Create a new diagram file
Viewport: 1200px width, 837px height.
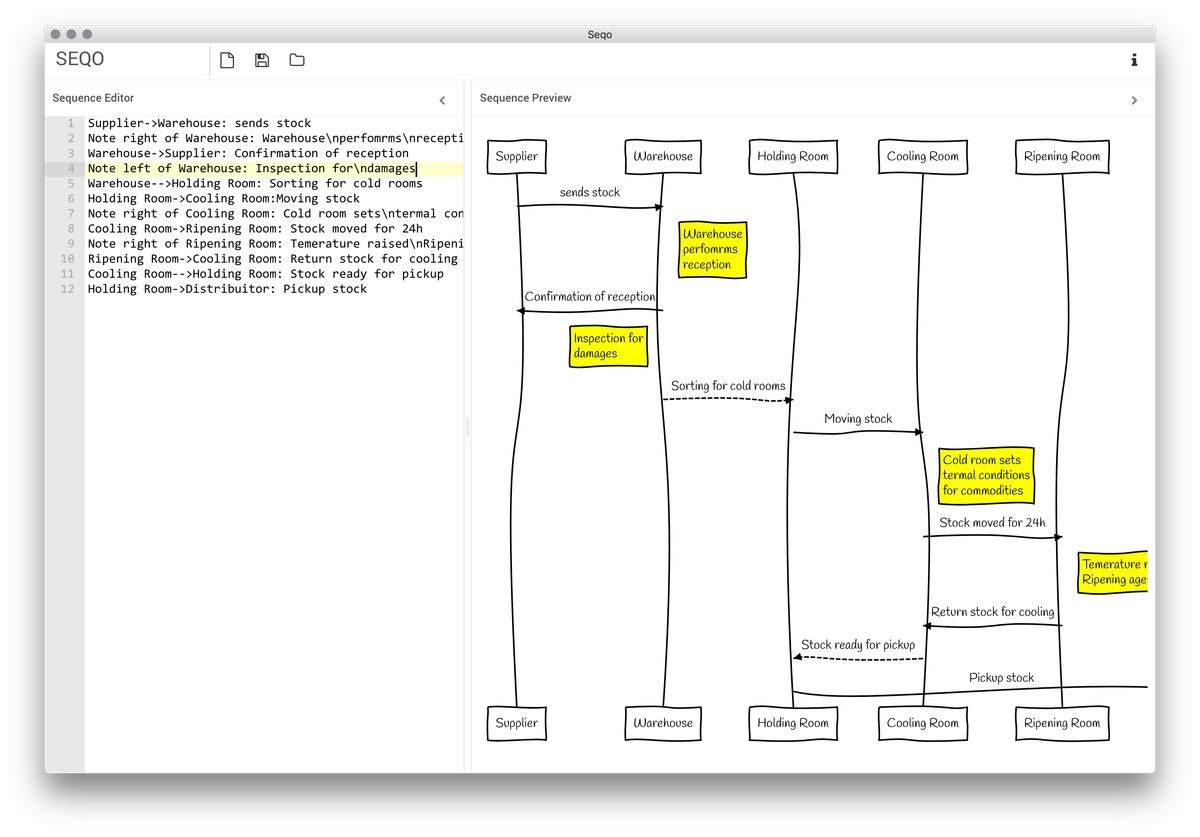coord(226,60)
